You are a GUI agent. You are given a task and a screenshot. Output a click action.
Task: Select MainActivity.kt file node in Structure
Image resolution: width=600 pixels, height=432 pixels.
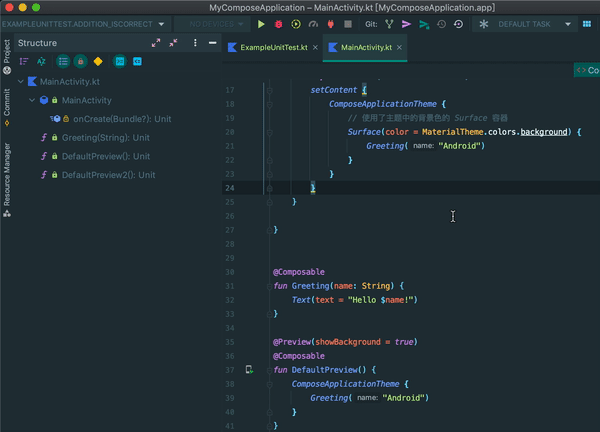70,82
